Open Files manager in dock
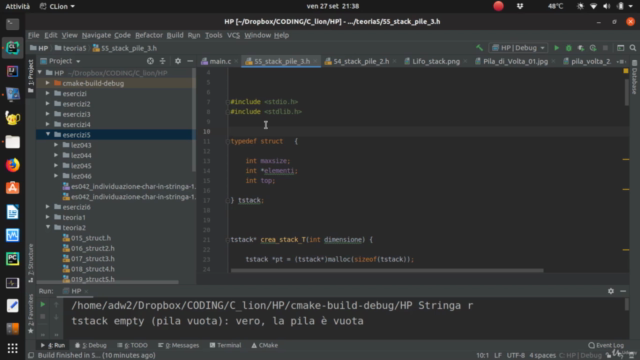Viewport: 640px width, 360px height. (12, 142)
